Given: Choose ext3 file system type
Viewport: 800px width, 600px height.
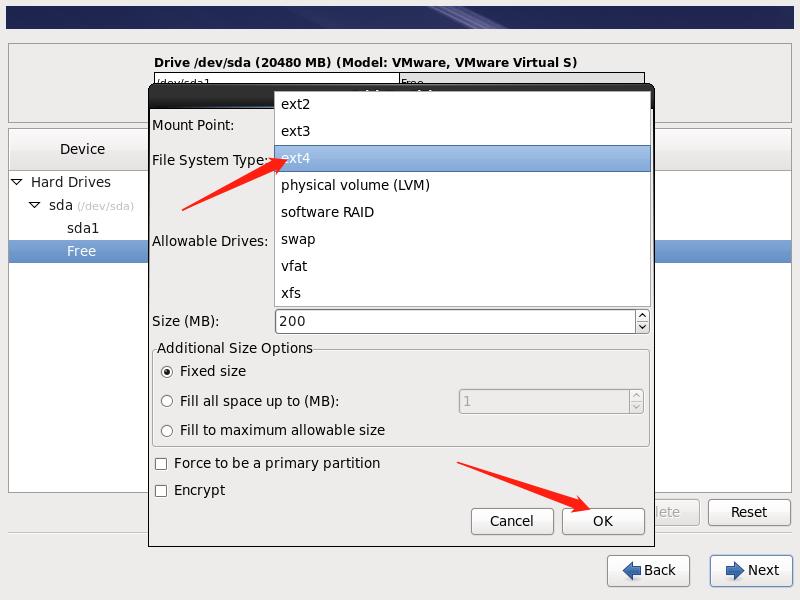Looking at the screenshot, I should pyautogui.click(x=462, y=132).
